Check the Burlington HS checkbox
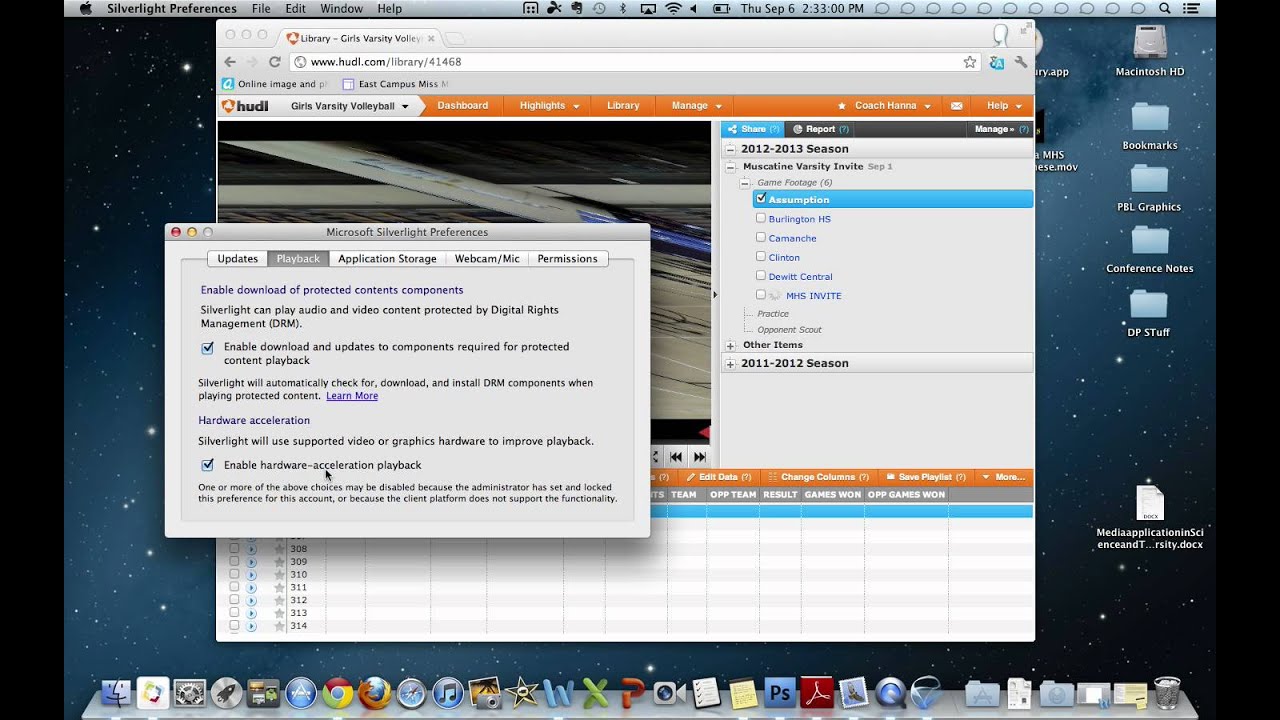The width and height of the screenshot is (1280, 720). pos(761,218)
